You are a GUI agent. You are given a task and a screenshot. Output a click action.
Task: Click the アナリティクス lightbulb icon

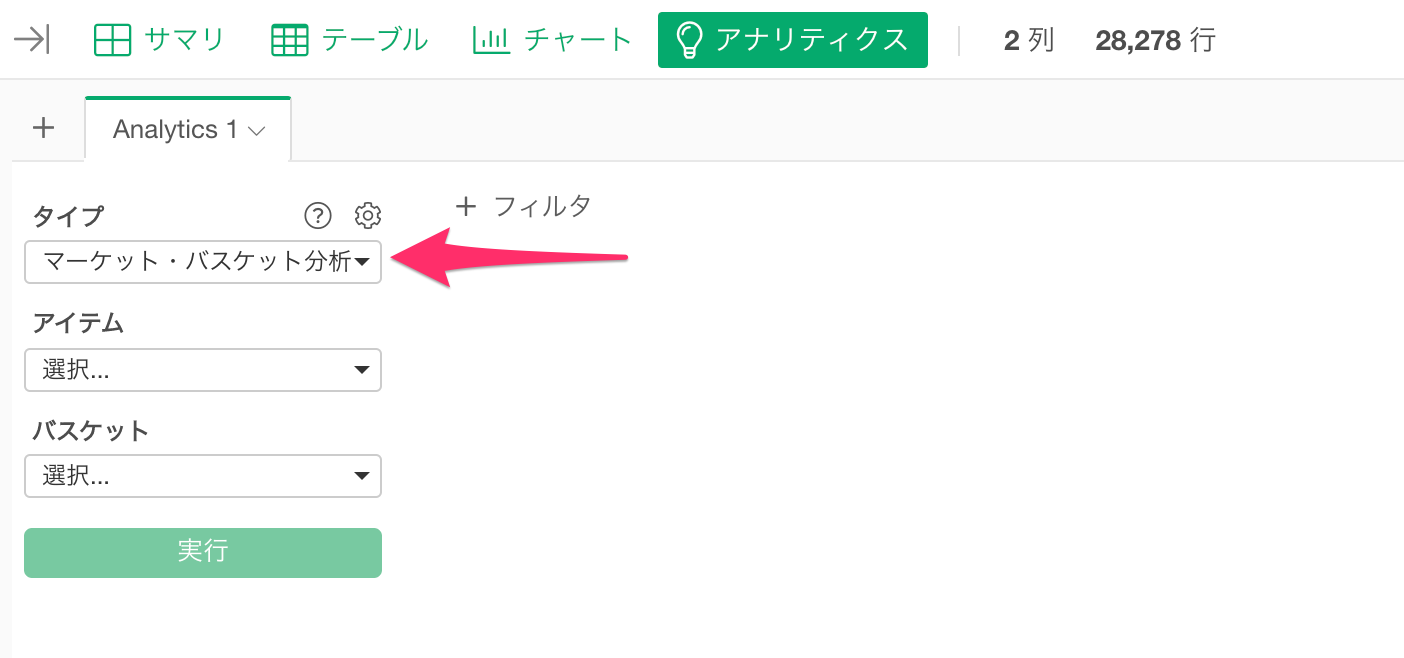[690, 40]
